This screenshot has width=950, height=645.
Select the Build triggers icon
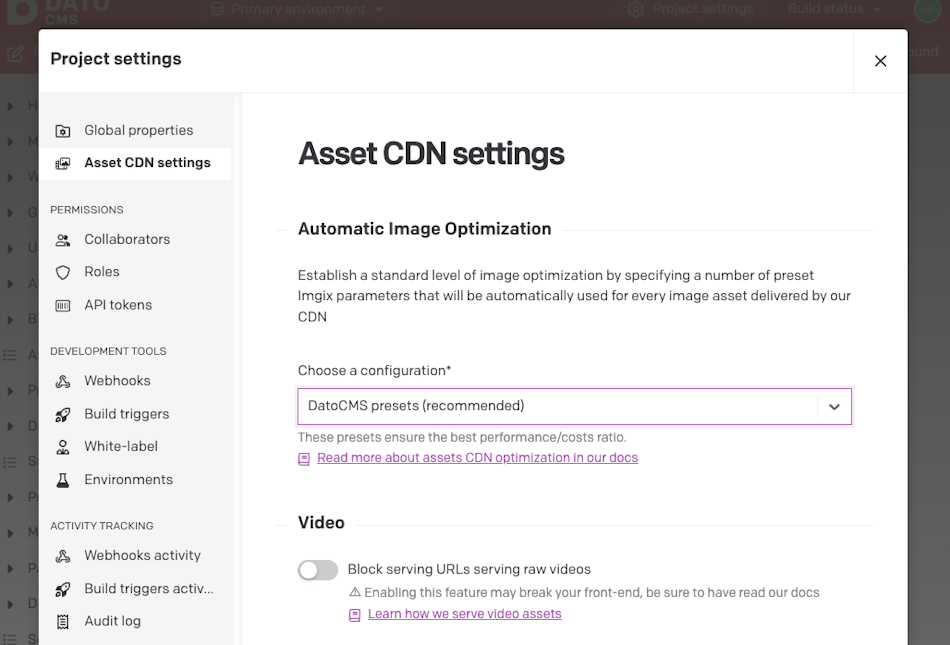pos(62,413)
